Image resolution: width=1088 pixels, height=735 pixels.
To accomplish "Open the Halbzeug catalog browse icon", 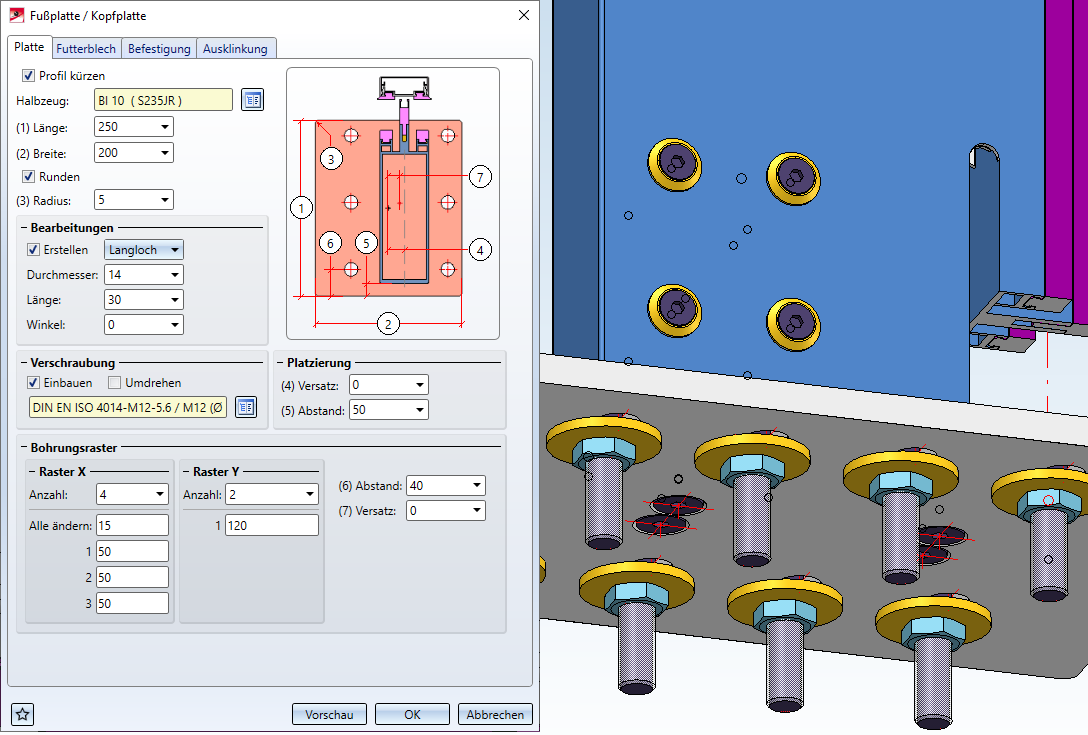I will coord(252,100).
